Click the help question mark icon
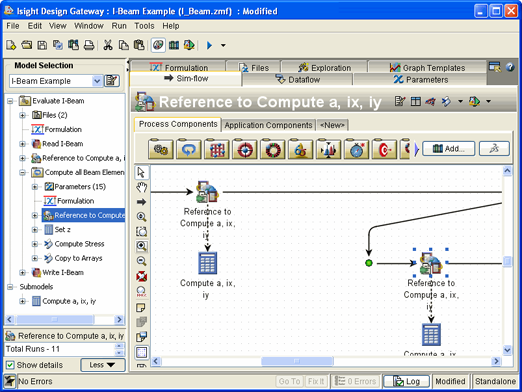Screen dimensions: 522x392 (510, 67)
